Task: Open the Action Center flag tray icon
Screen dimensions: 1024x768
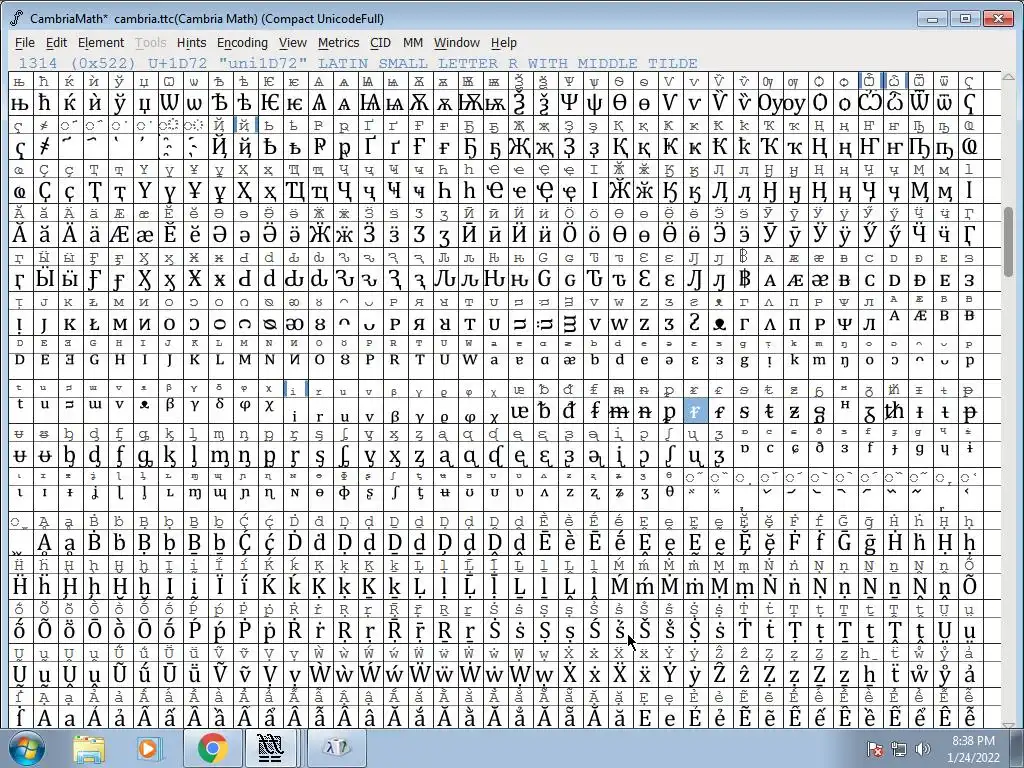Action: click(x=875, y=749)
